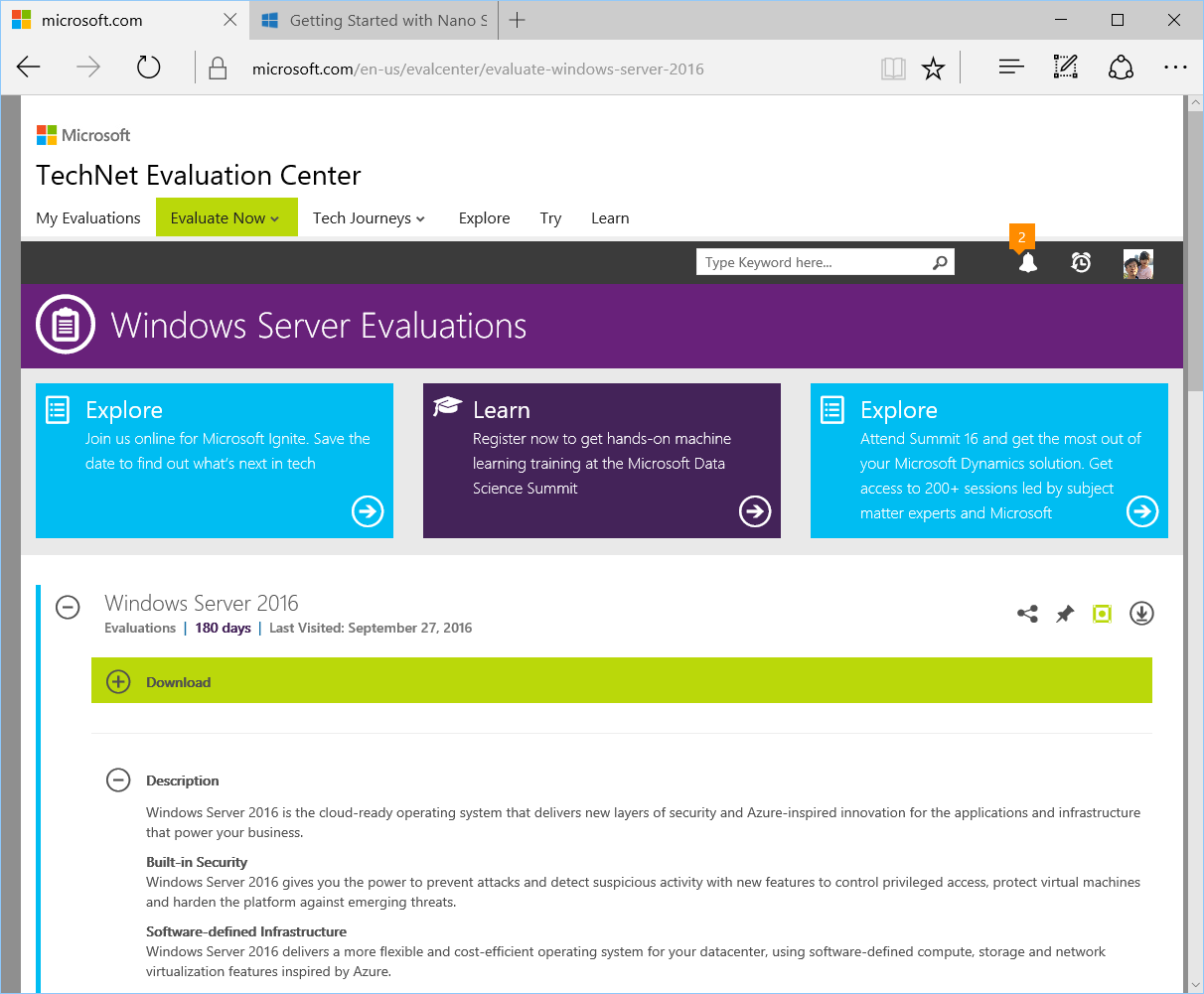Image resolution: width=1204 pixels, height=994 pixels.
Task: Click the round download arrow icon
Action: tap(1141, 614)
